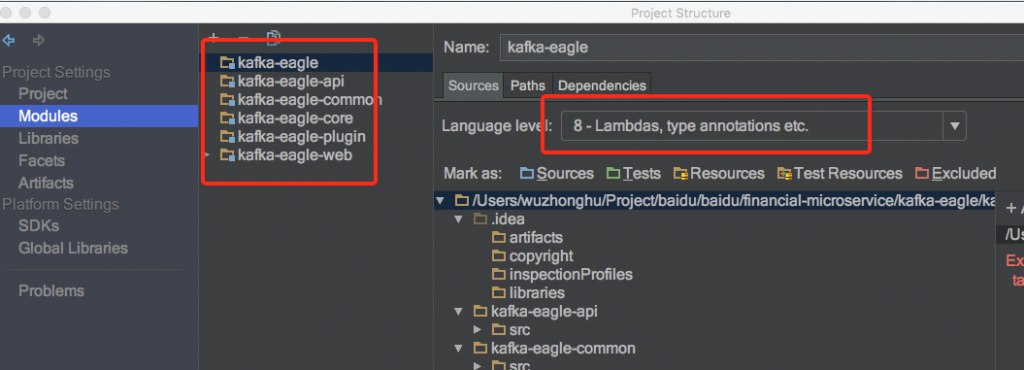Select Modules in Project Settings

pyautogui.click(x=99, y=116)
